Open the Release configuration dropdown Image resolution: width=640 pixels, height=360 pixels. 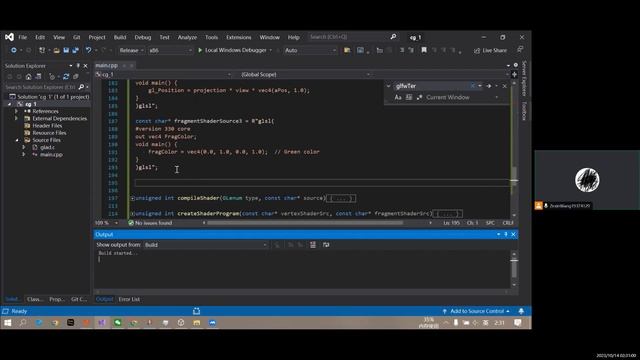coord(131,50)
